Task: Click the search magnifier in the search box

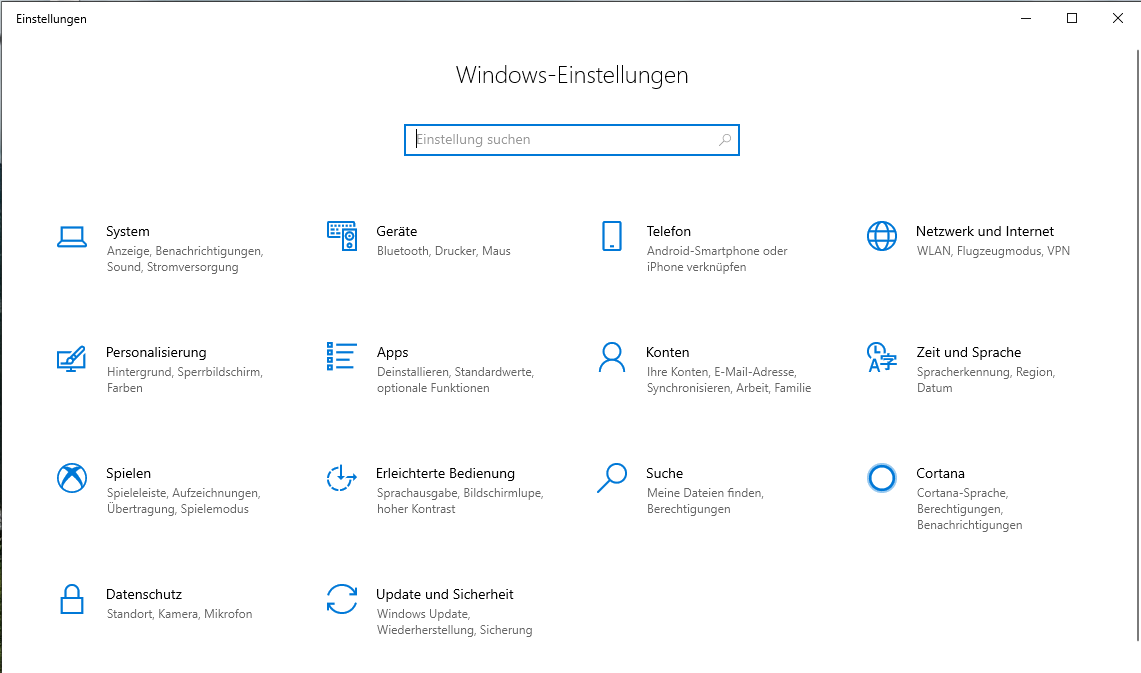Action: point(725,140)
